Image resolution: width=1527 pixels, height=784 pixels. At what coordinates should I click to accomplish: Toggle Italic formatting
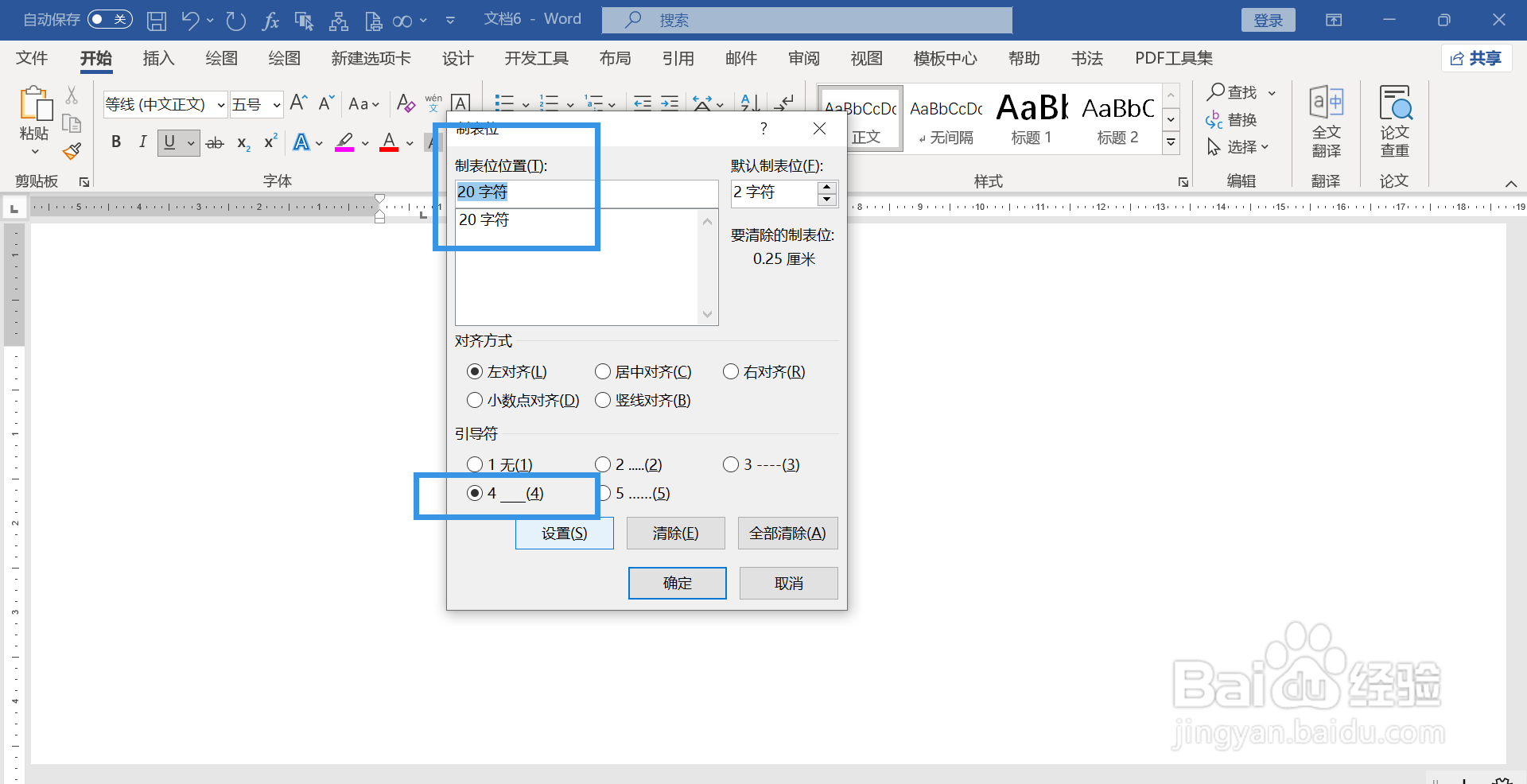click(142, 142)
